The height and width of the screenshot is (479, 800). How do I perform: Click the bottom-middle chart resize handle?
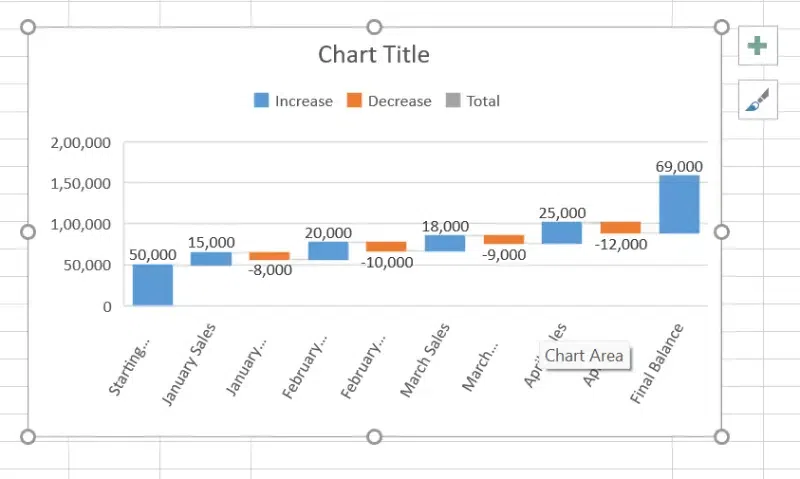coord(374,437)
